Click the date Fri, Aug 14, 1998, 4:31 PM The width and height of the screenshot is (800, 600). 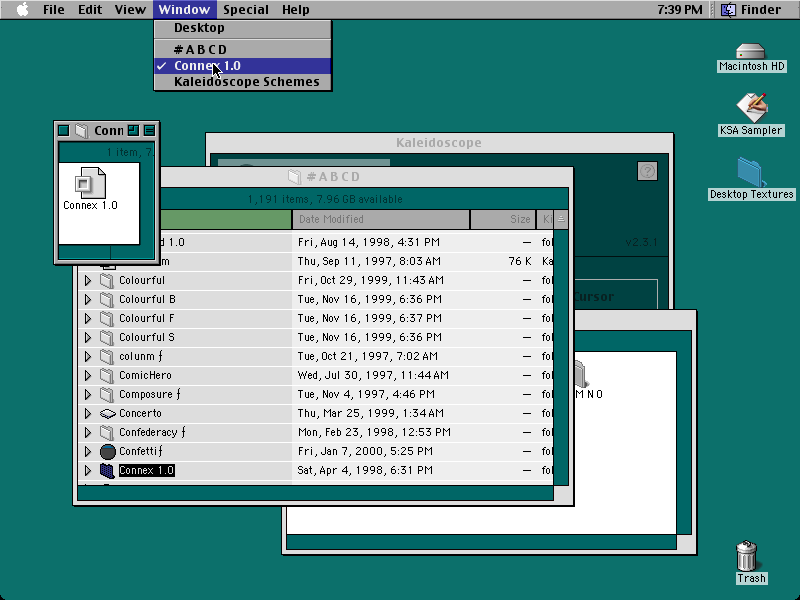tap(368, 242)
